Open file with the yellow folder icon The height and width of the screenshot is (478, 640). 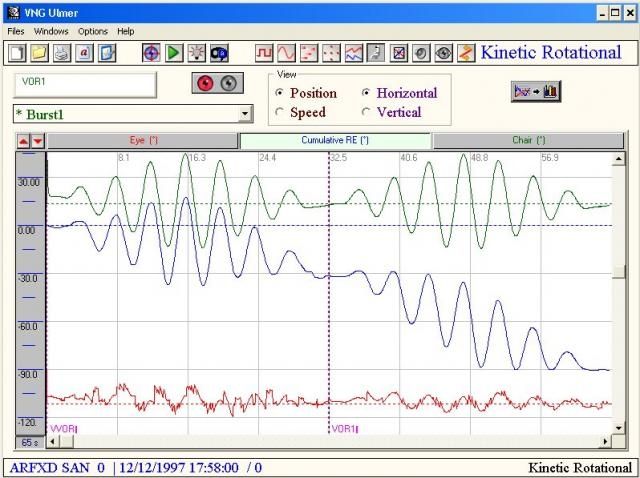pos(39,52)
